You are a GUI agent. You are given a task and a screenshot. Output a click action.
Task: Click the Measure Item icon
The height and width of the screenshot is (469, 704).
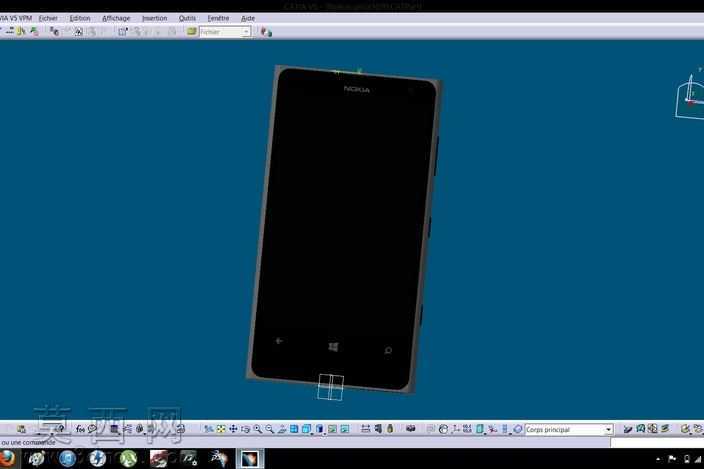coord(378,429)
